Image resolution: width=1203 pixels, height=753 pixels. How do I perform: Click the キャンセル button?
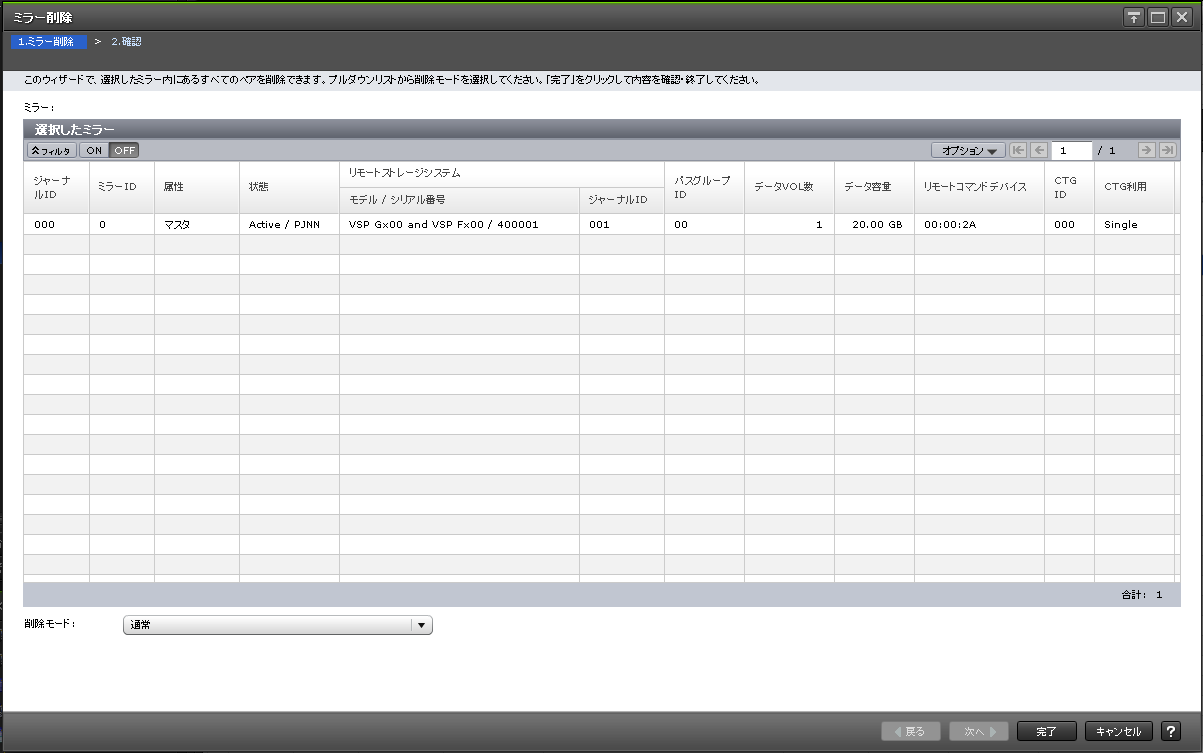[1119, 731]
